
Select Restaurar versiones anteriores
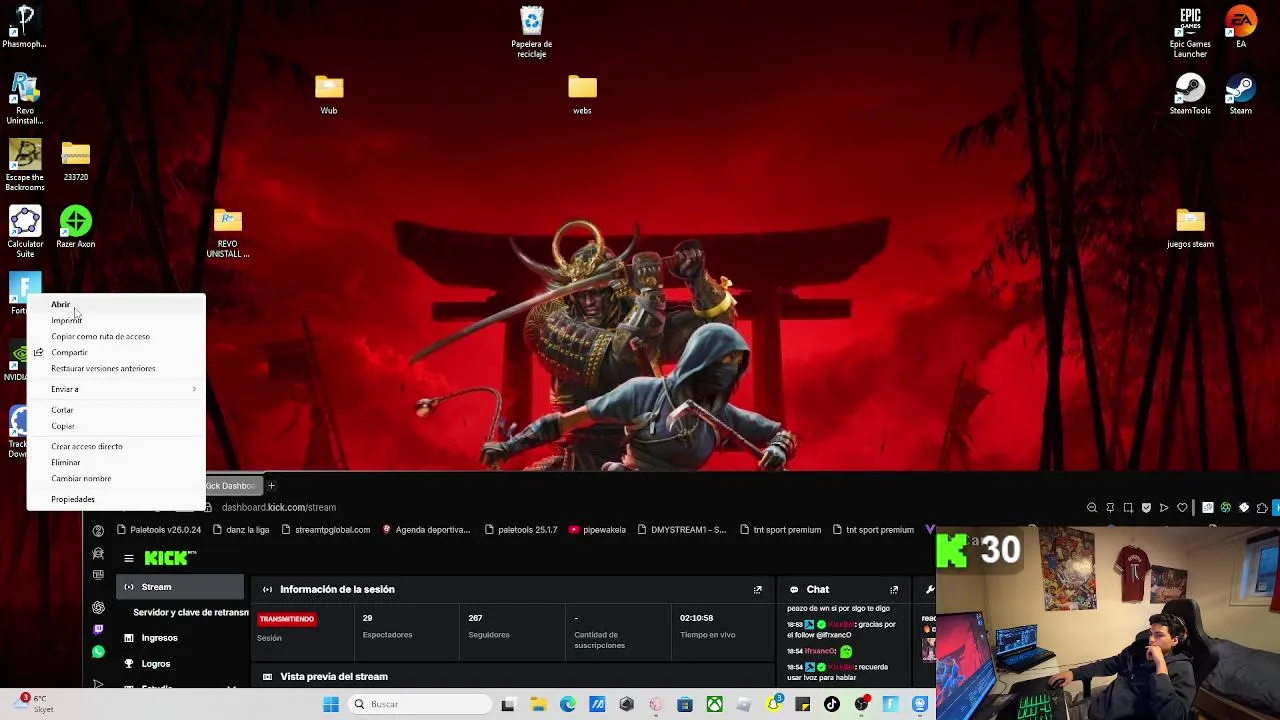(x=116, y=368)
